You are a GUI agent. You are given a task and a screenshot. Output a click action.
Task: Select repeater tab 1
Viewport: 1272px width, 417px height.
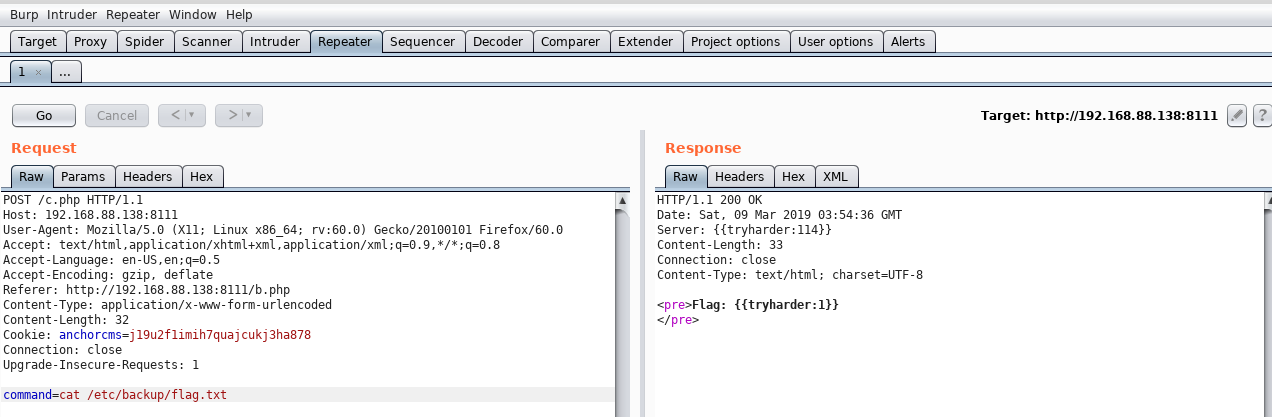[x=22, y=73]
